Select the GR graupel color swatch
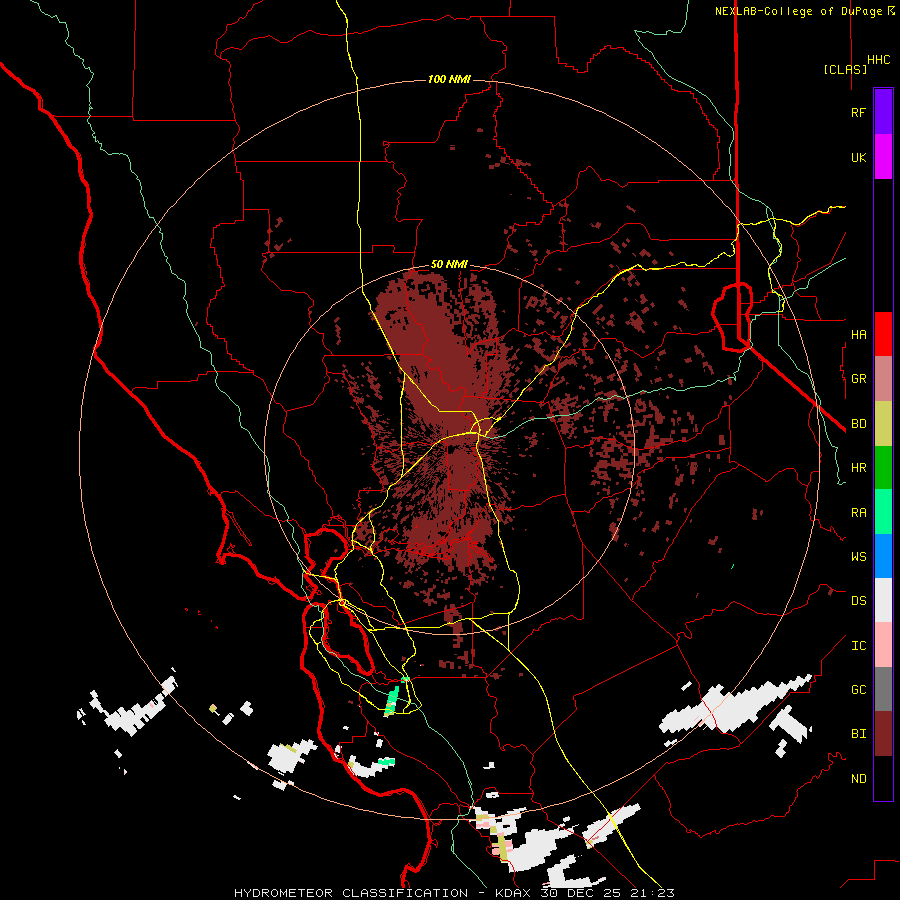 point(883,379)
